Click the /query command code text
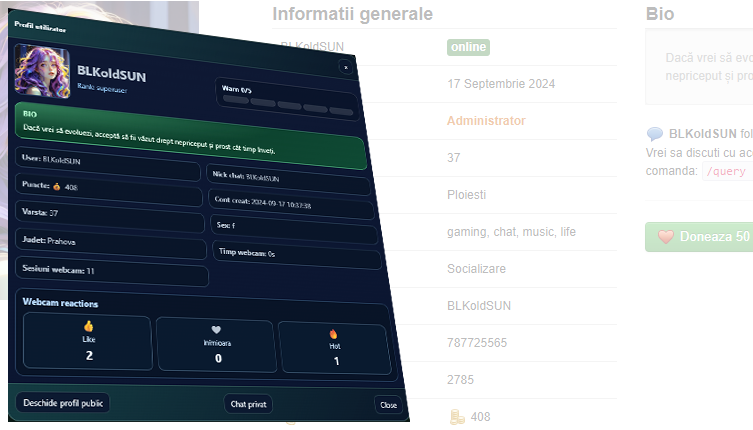This screenshot has height=430, width=753. (x=726, y=171)
